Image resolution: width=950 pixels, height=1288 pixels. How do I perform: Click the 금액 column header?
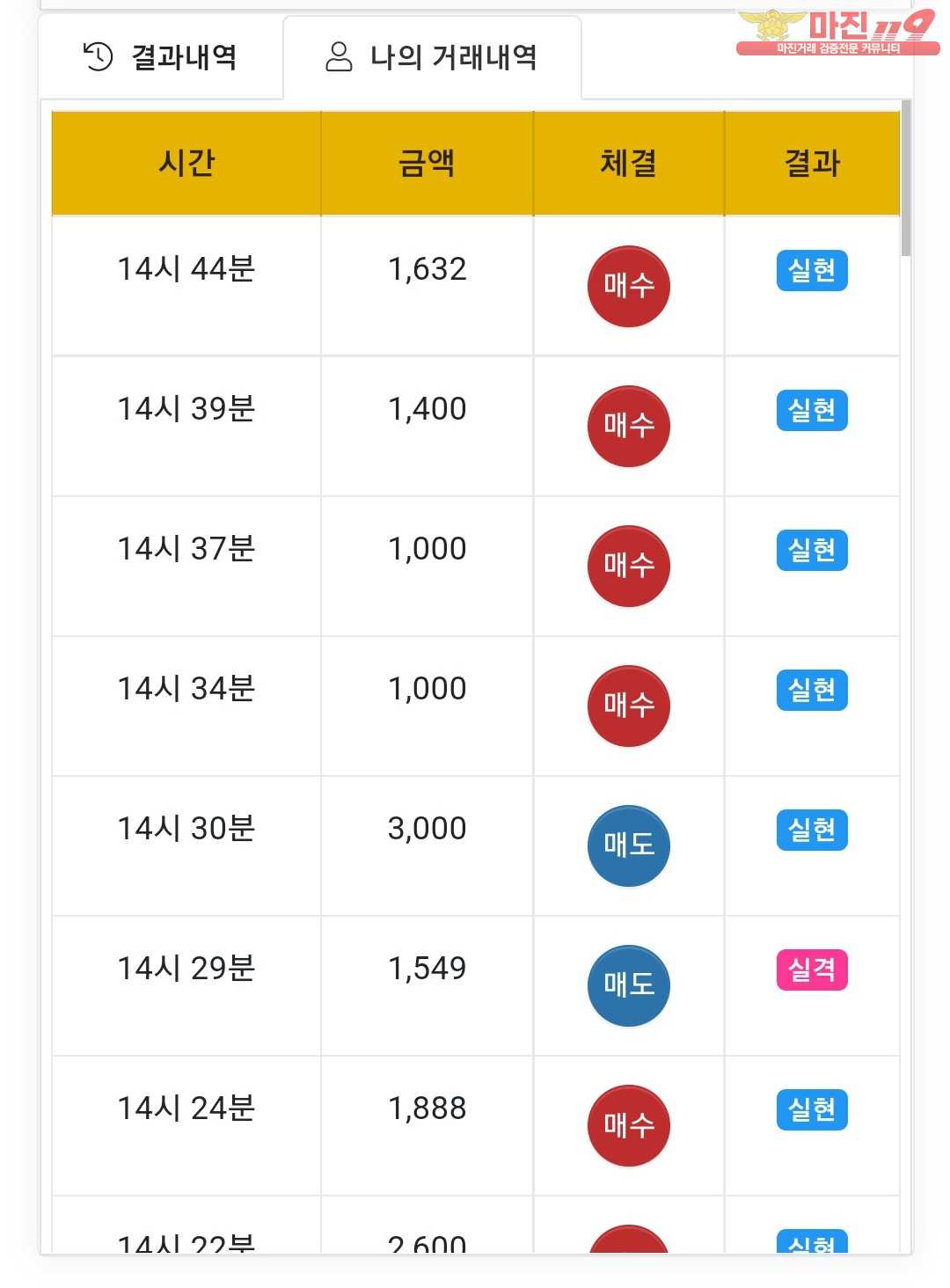tap(427, 164)
